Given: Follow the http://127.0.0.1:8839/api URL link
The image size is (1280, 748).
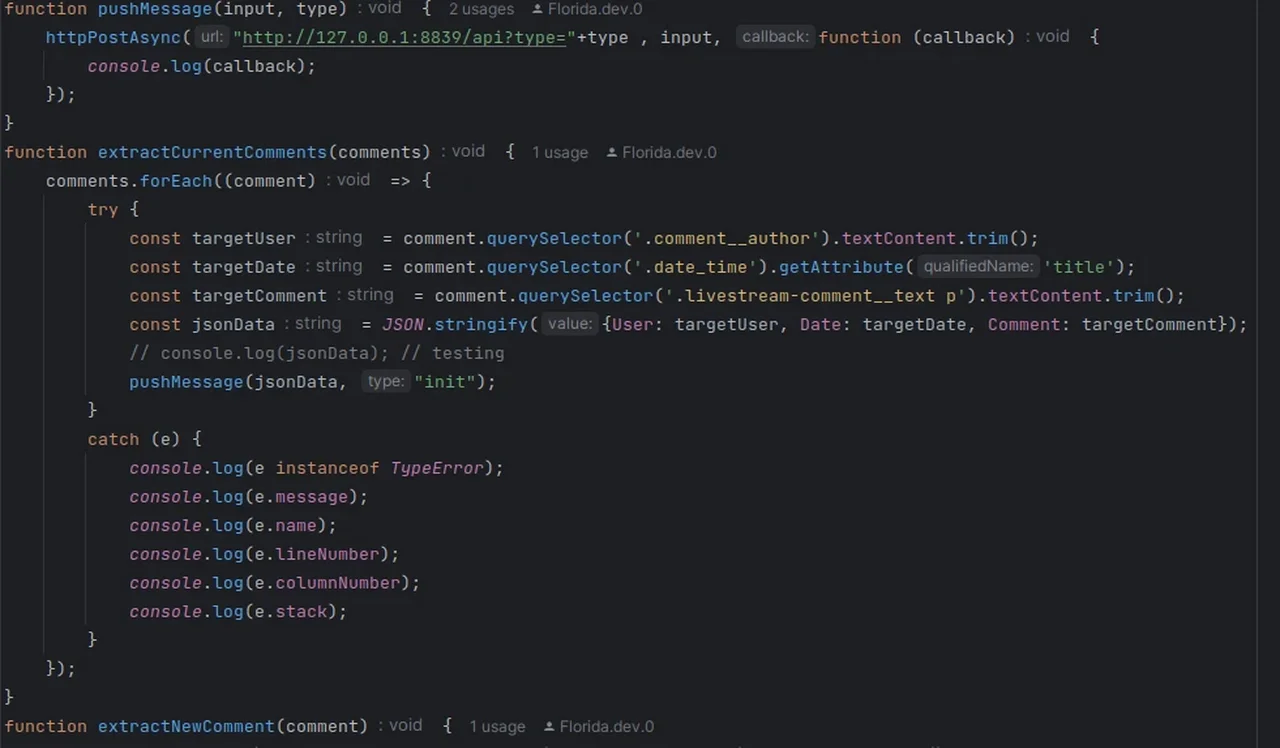Looking at the screenshot, I should point(405,37).
